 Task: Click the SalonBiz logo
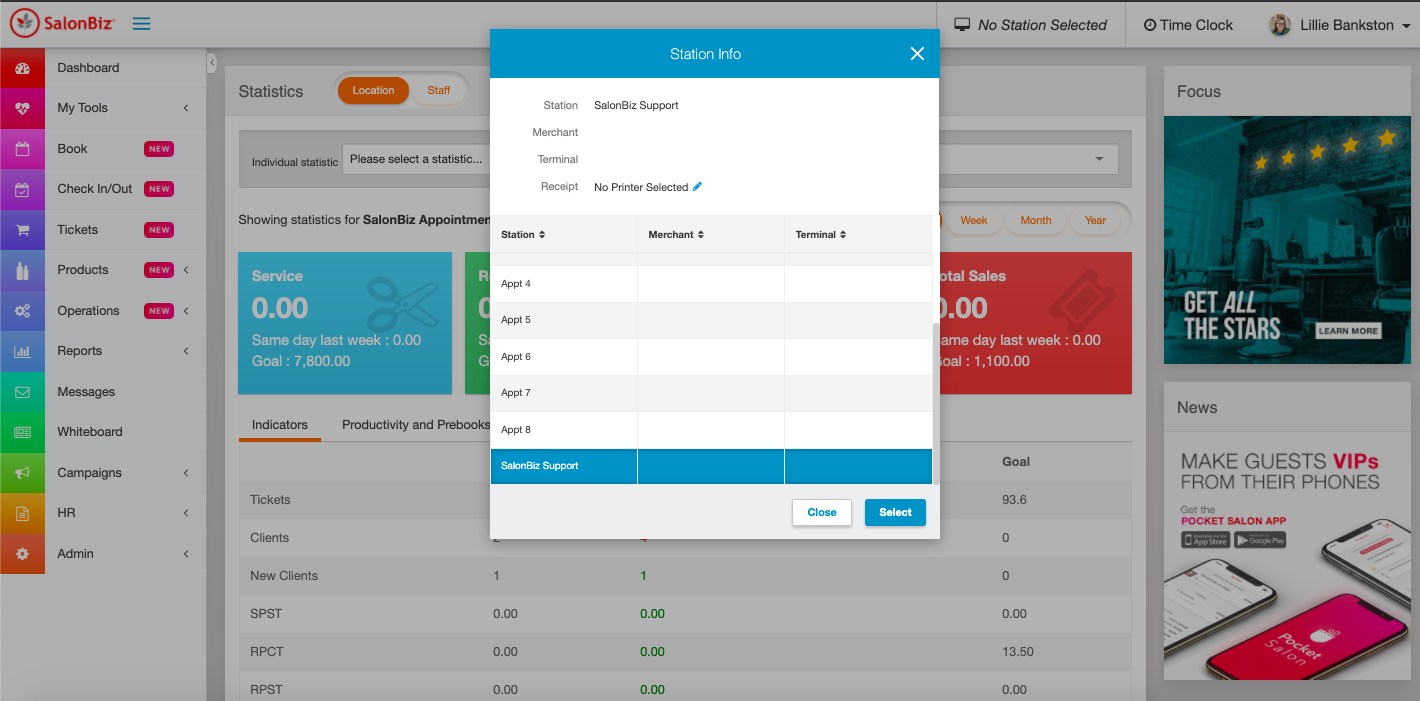tap(63, 23)
